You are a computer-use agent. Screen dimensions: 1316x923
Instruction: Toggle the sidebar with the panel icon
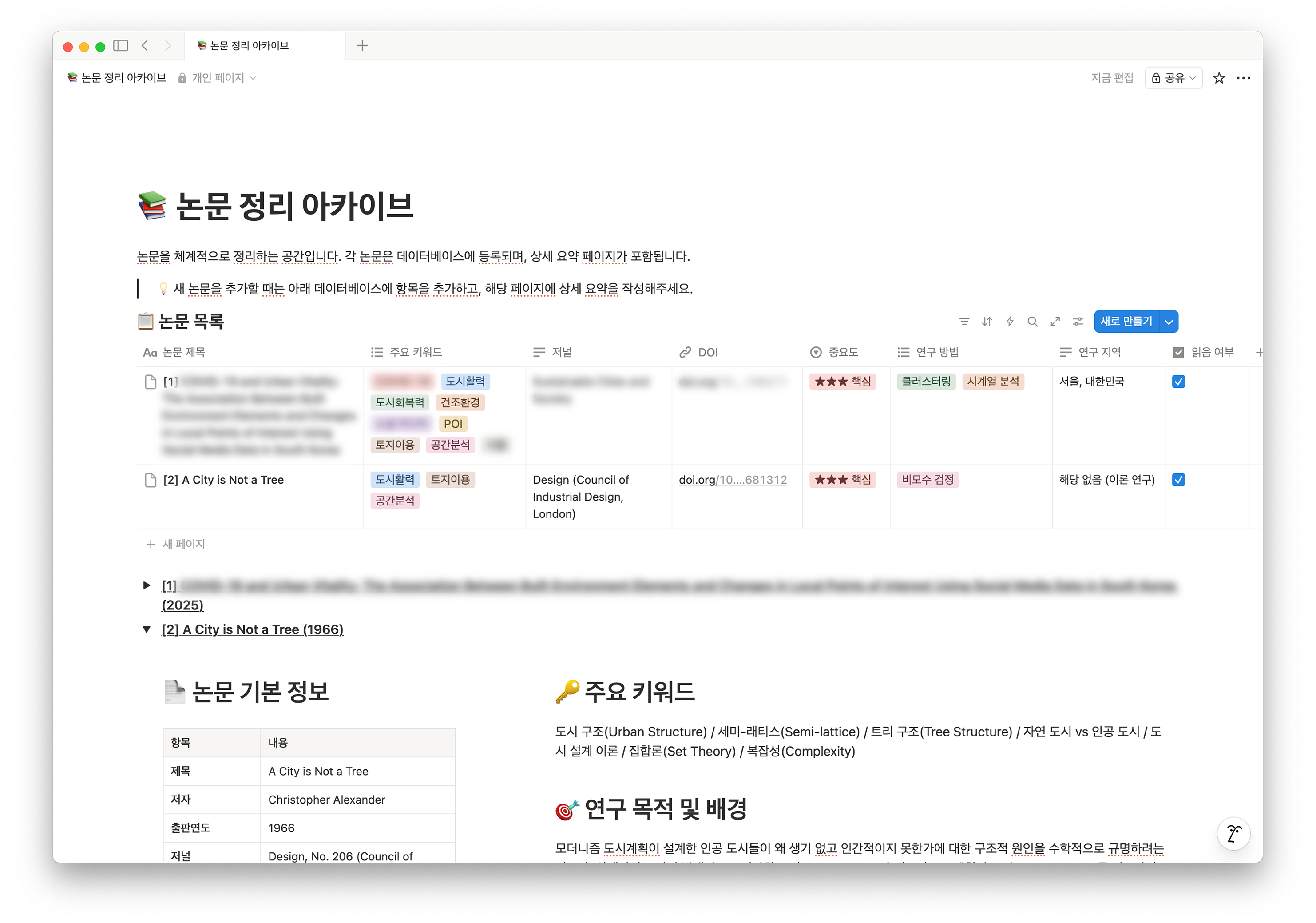tap(120, 46)
